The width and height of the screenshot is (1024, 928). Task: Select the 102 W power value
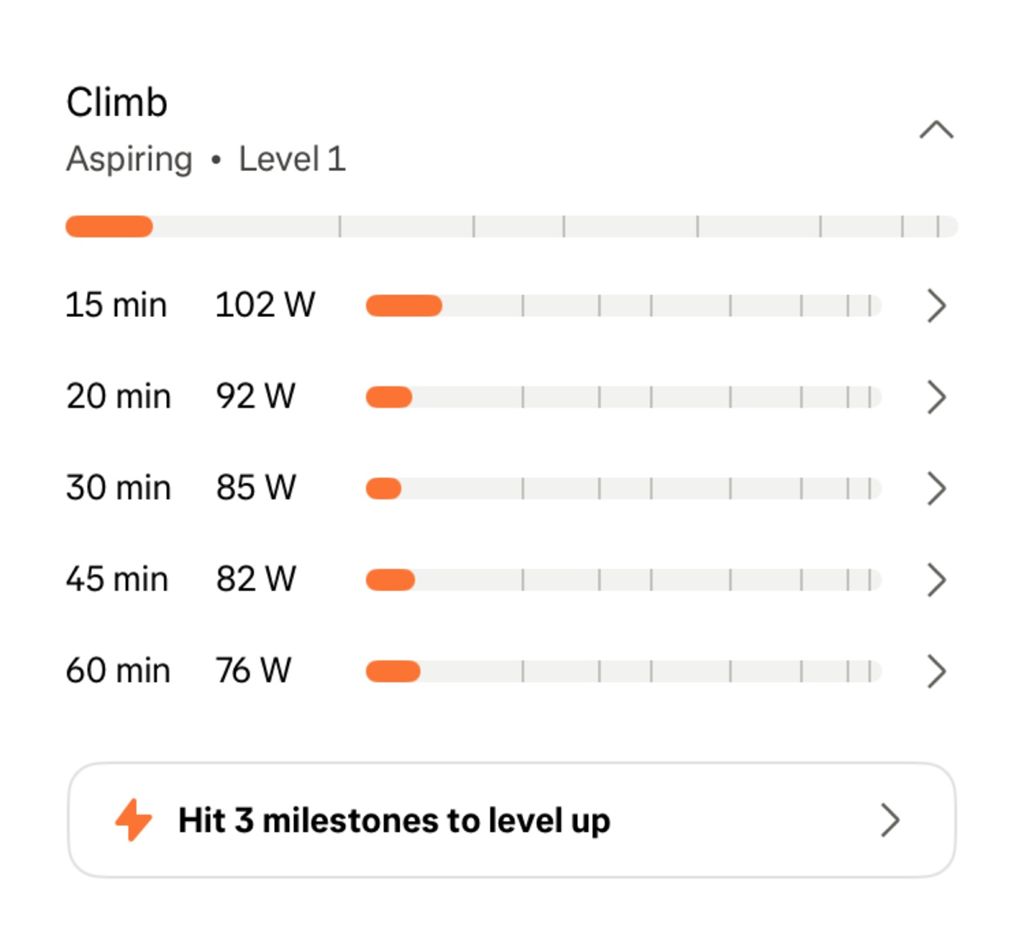point(265,305)
